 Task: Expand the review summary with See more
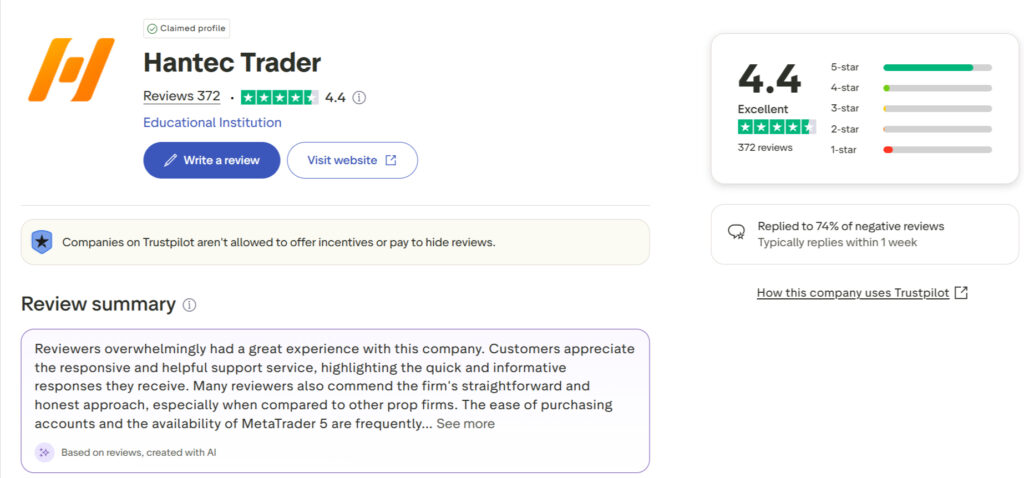coord(465,424)
